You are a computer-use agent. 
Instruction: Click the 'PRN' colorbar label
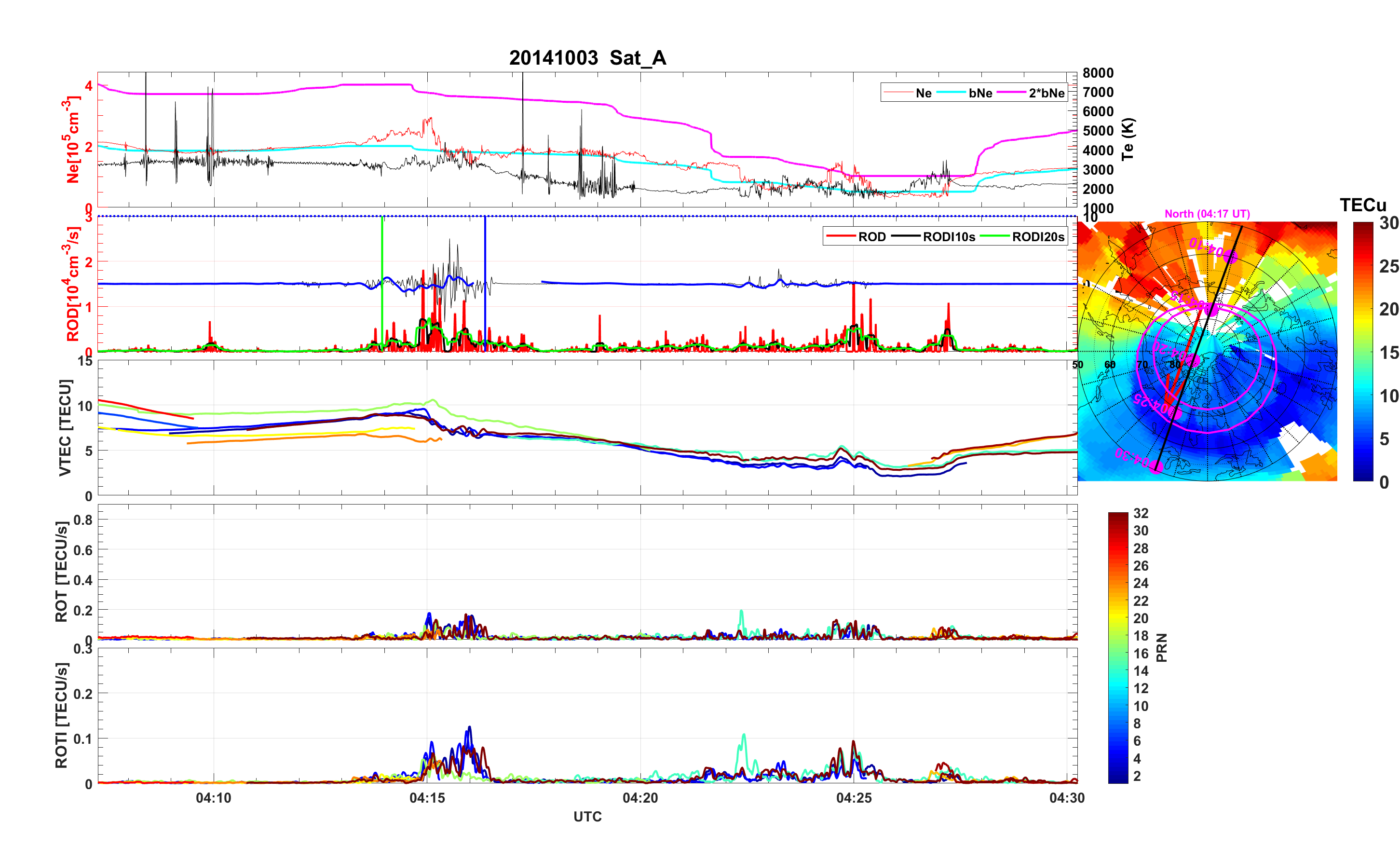tap(1161, 647)
